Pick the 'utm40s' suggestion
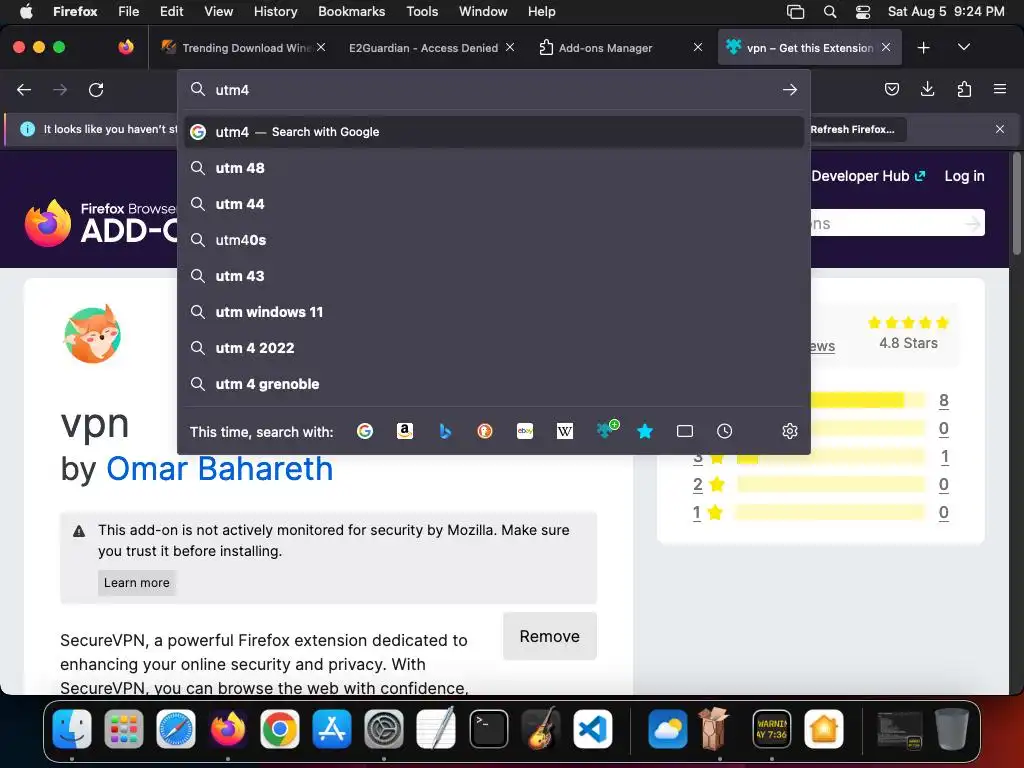Screen dimensions: 1024x768 494,240
